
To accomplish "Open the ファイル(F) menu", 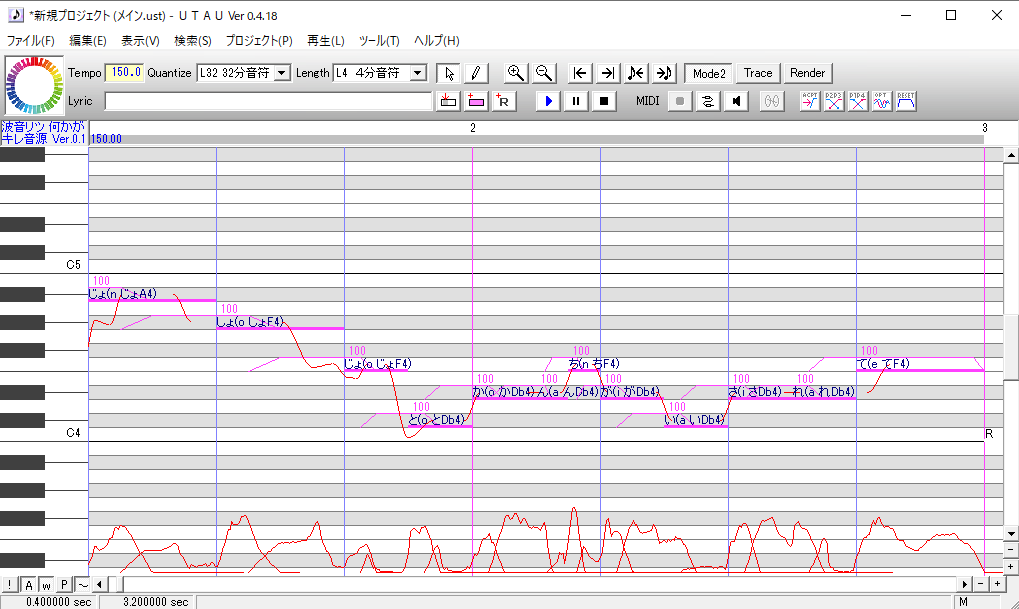I will pos(31,40).
